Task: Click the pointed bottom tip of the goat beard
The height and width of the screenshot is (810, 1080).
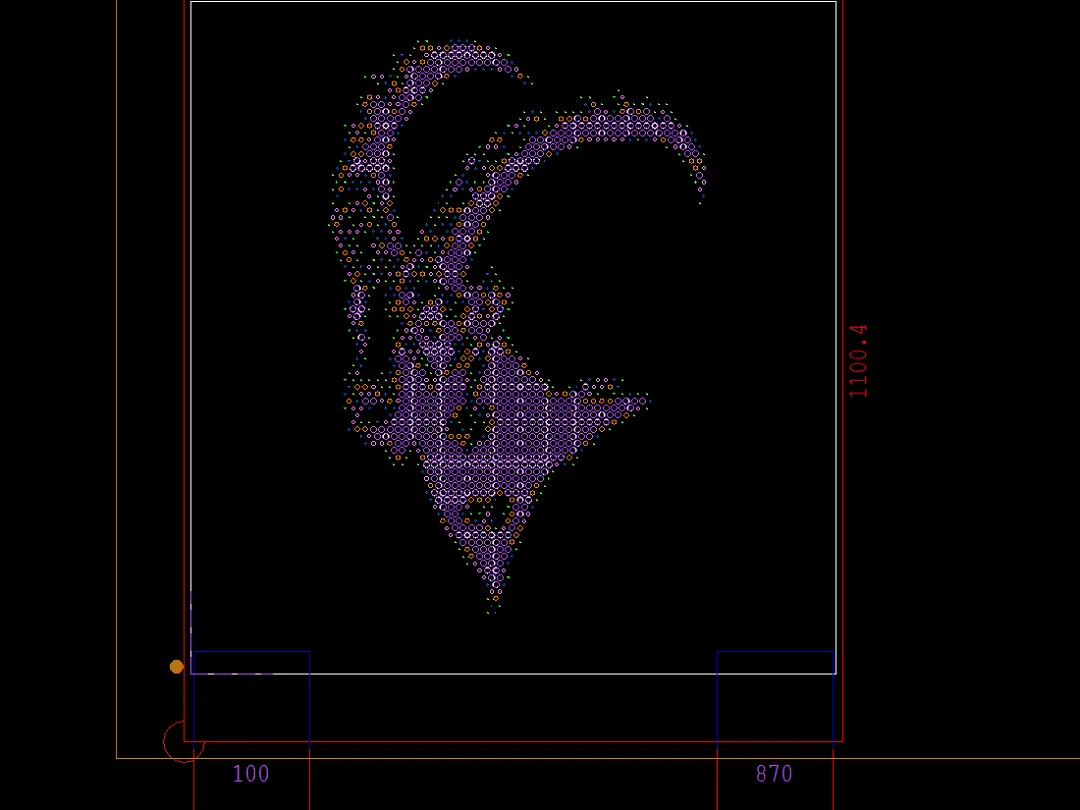Action: pos(493,607)
